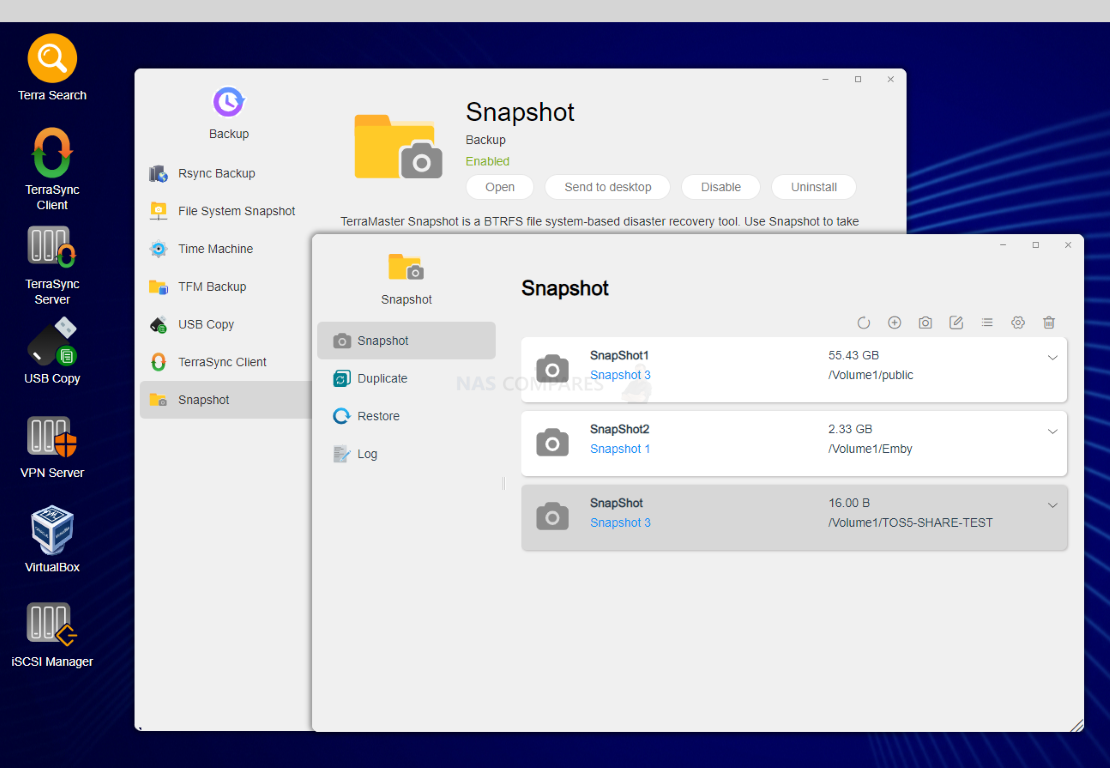Click the Enabled status text
The image size is (1110, 768).
(x=487, y=161)
